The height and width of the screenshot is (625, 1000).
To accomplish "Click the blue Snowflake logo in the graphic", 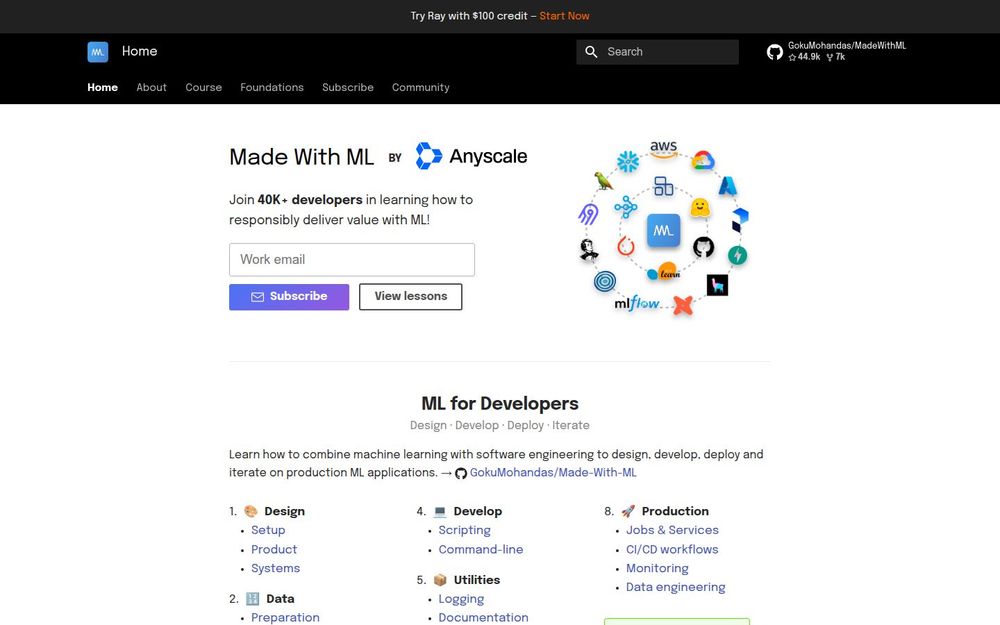I will click(628, 161).
